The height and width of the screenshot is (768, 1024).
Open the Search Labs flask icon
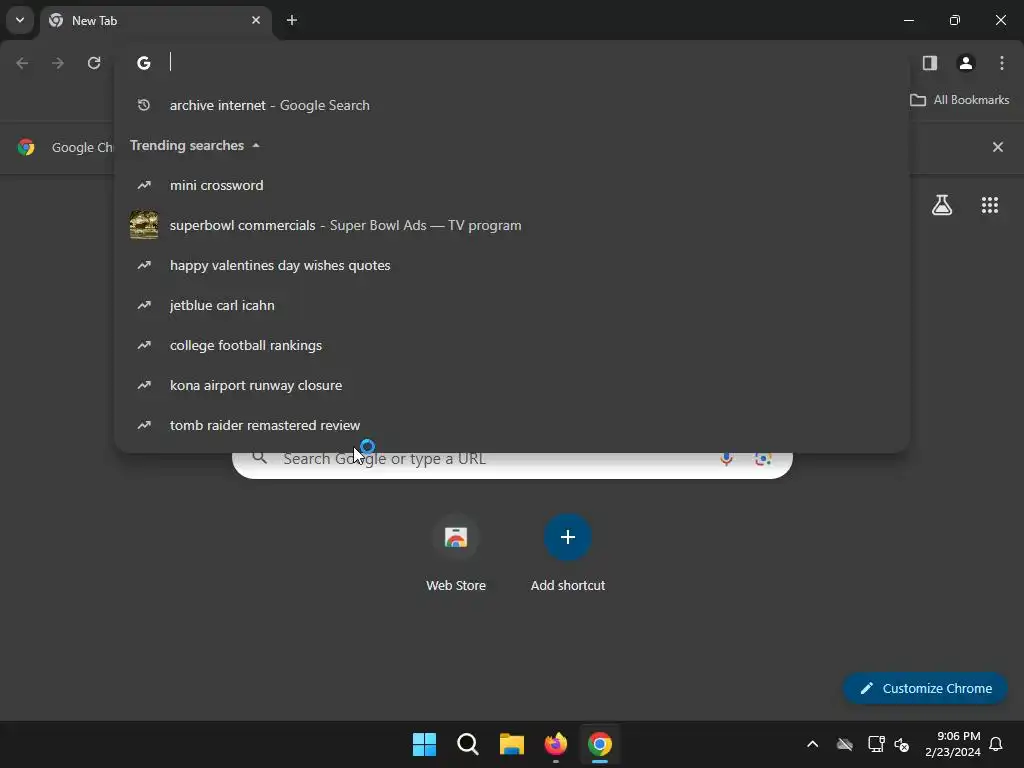pos(942,206)
